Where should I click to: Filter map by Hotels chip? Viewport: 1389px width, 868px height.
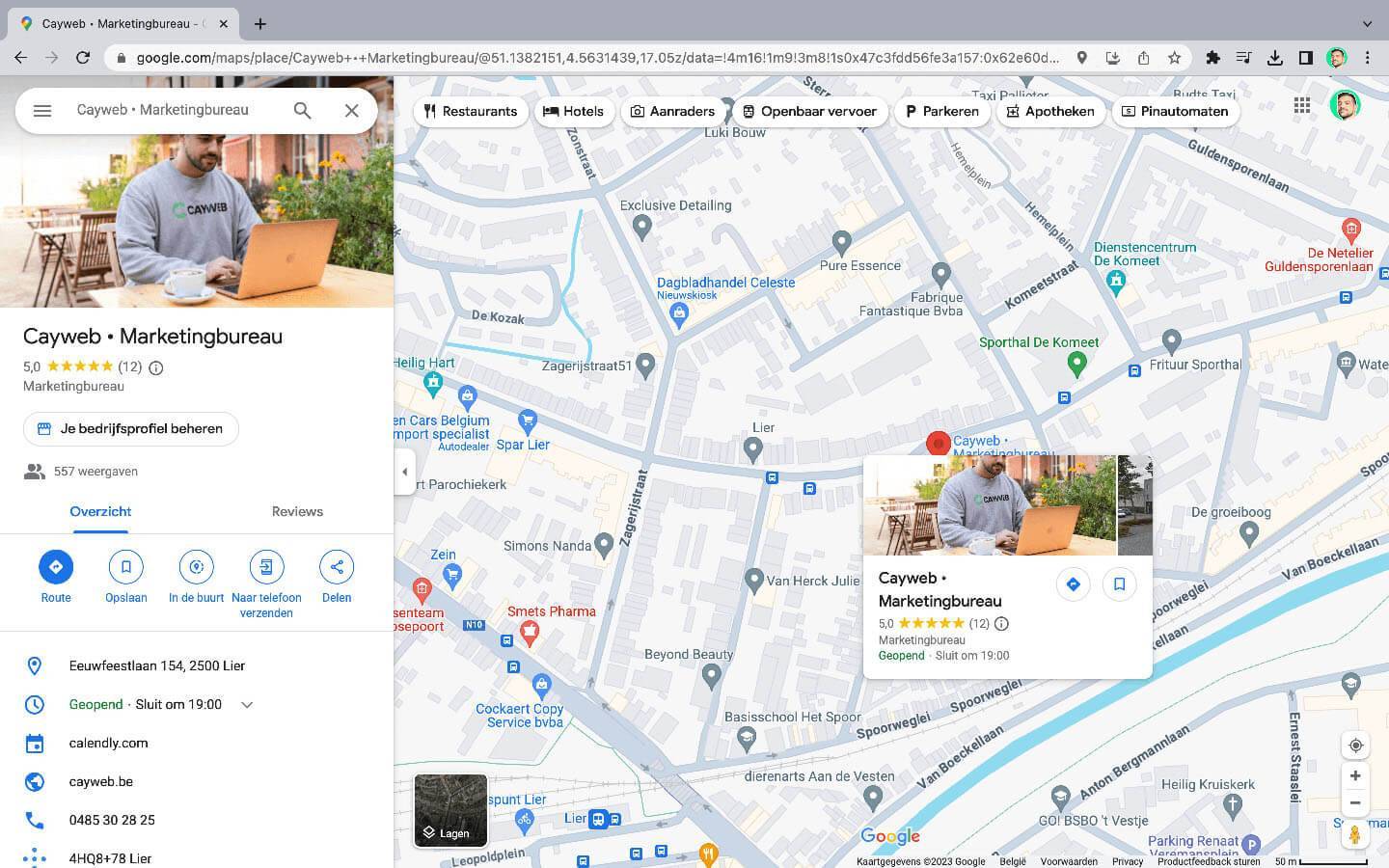coord(573,111)
